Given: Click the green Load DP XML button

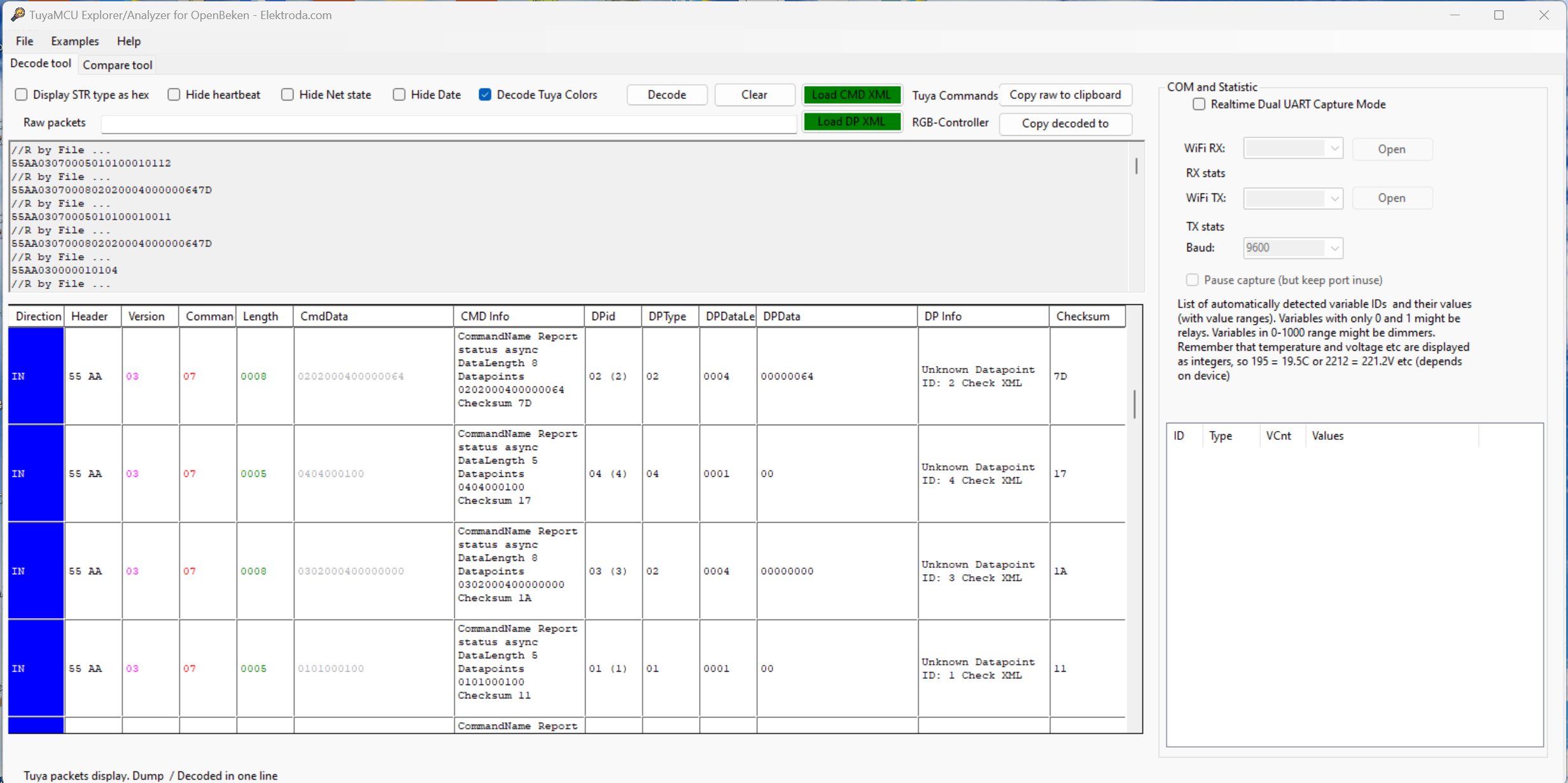Looking at the screenshot, I should (x=851, y=122).
